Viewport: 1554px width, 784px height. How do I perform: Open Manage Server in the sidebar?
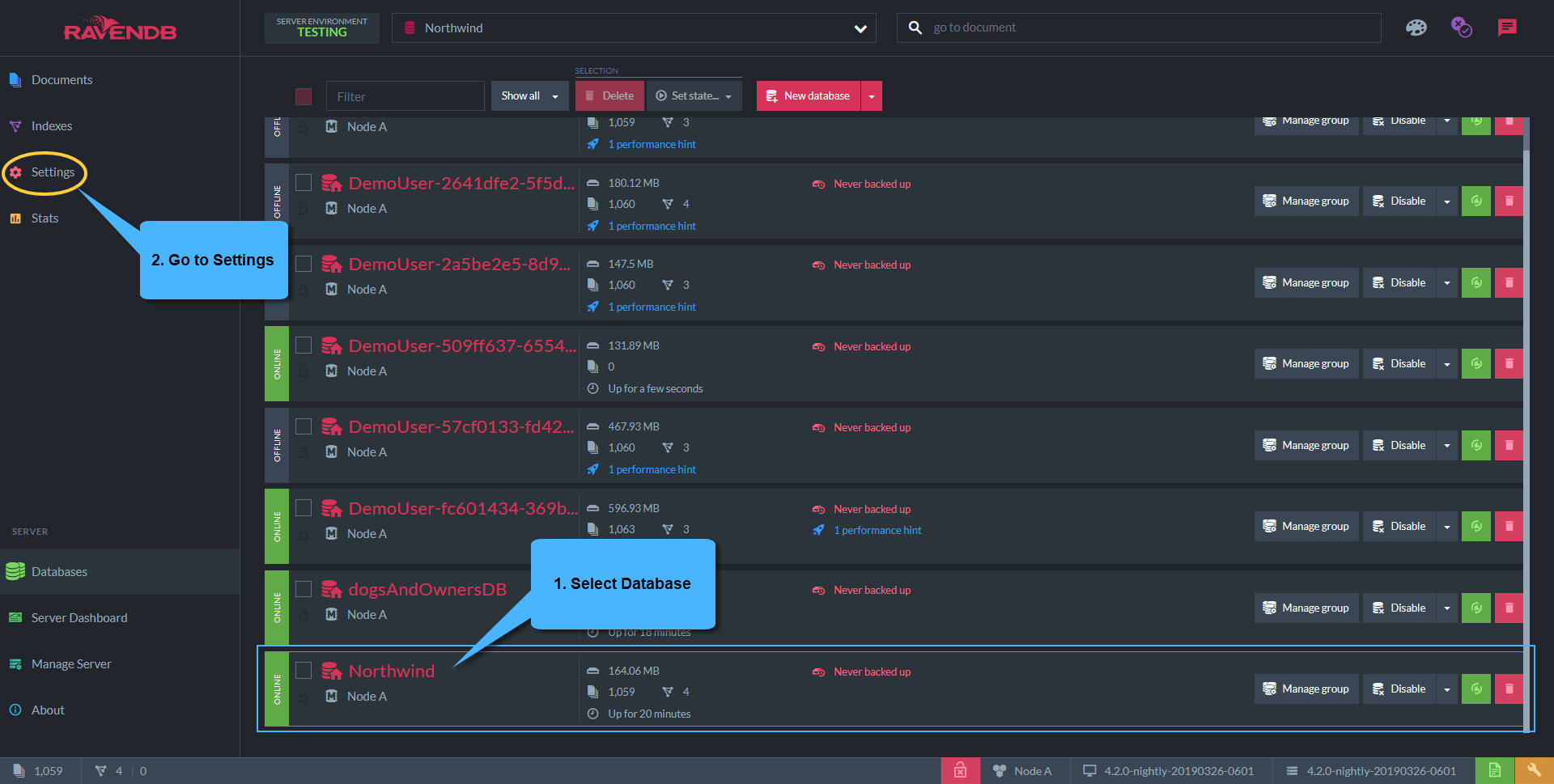pyautogui.click(x=71, y=663)
